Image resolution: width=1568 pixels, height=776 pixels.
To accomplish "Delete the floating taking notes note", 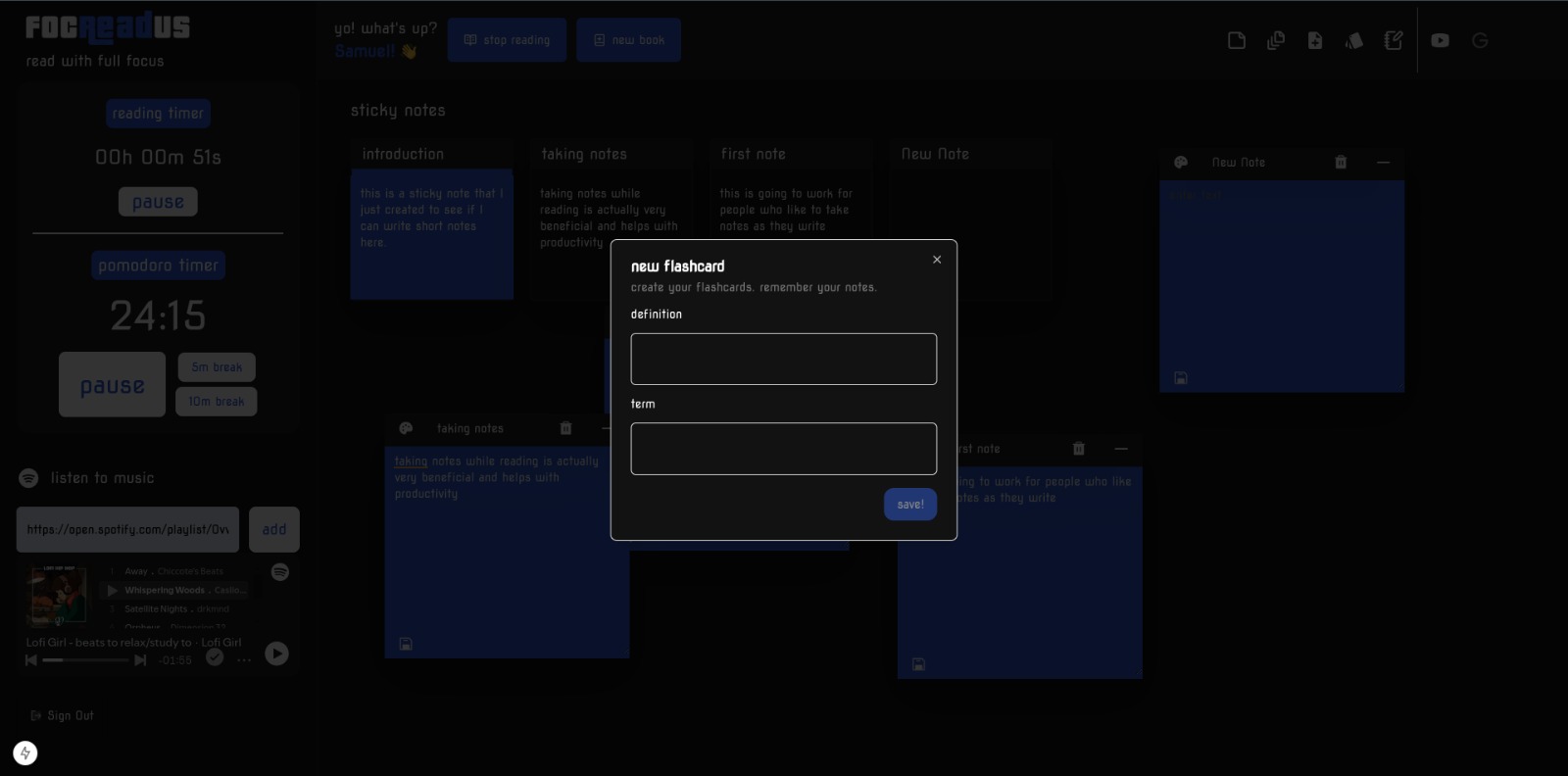I will (565, 428).
